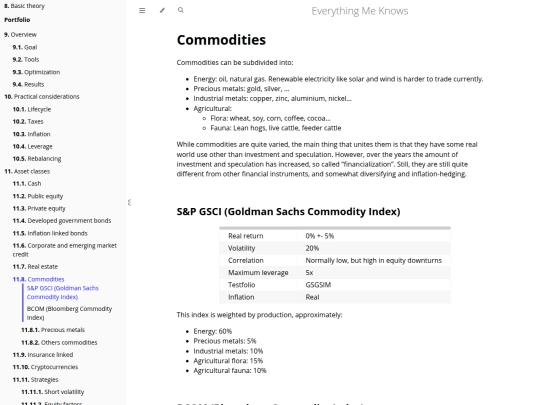This screenshot has height=405, width=540.
Task: Select the Fauna: Lean hogs list item
Action: coord(276,128)
